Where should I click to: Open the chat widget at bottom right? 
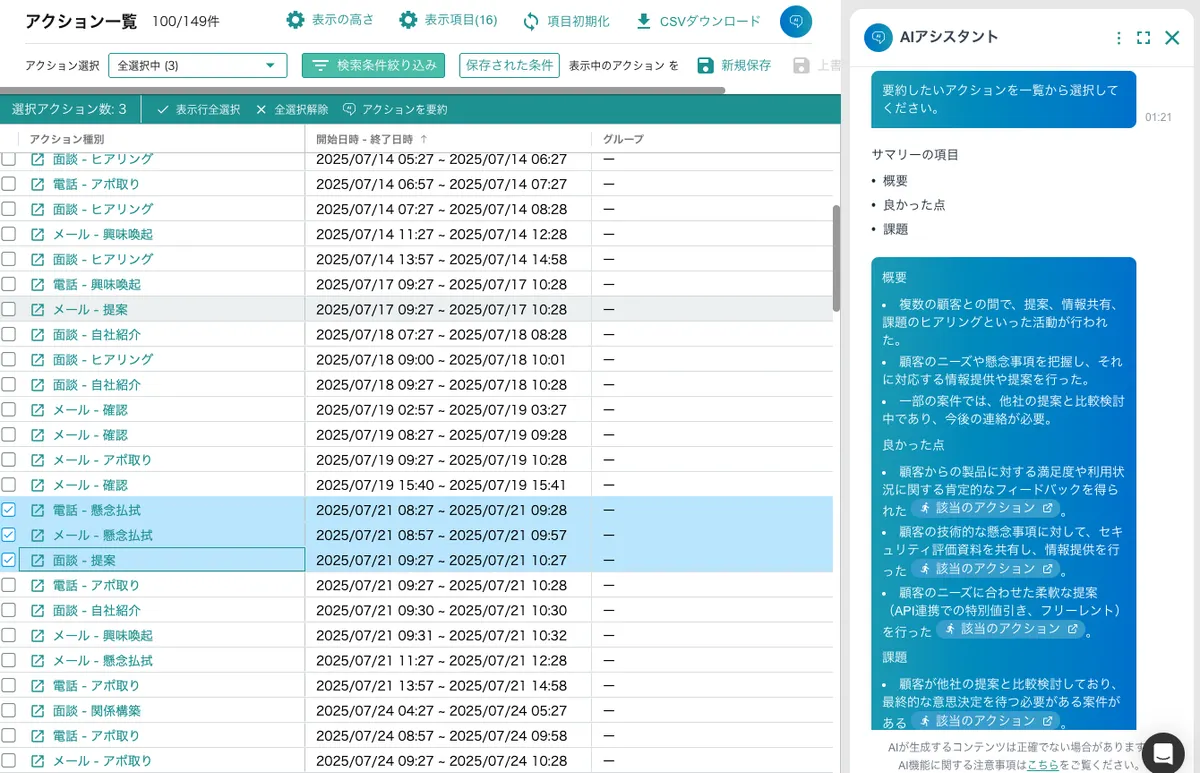[x=1162, y=752]
